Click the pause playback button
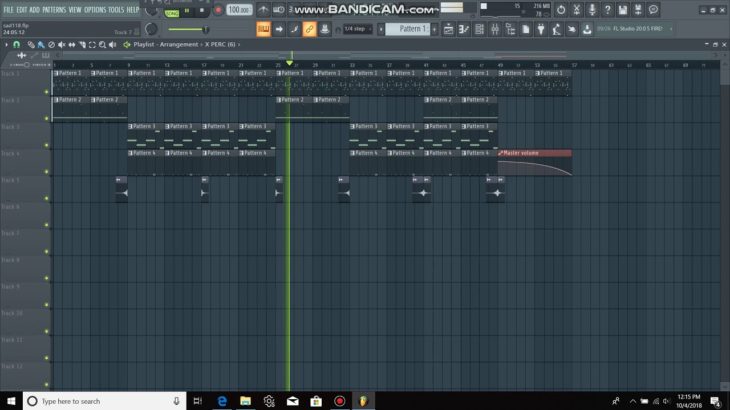730x410 pixels. (x=187, y=10)
